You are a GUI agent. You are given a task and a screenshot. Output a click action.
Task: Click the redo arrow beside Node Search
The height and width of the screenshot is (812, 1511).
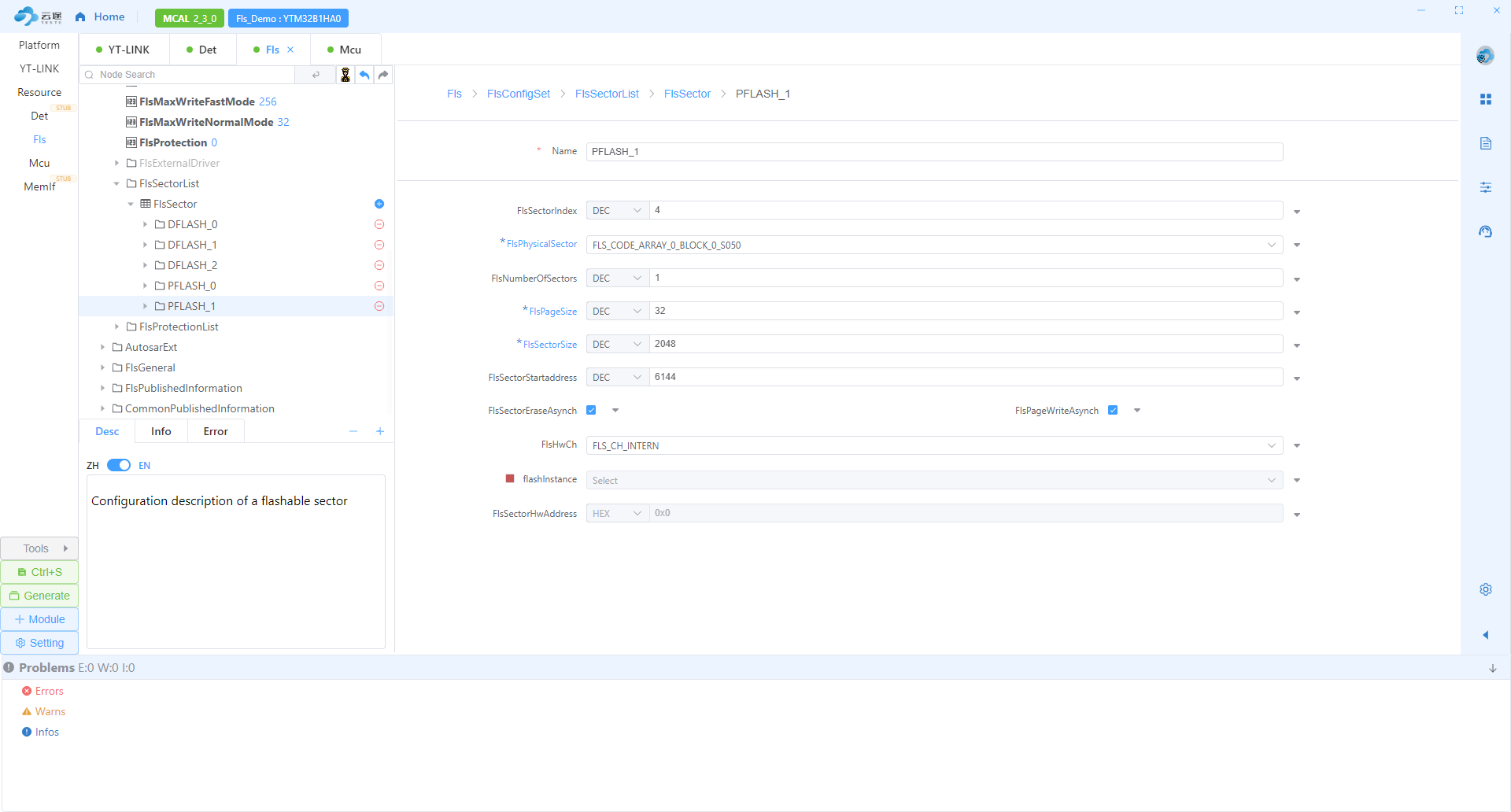pyautogui.click(x=383, y=75)
